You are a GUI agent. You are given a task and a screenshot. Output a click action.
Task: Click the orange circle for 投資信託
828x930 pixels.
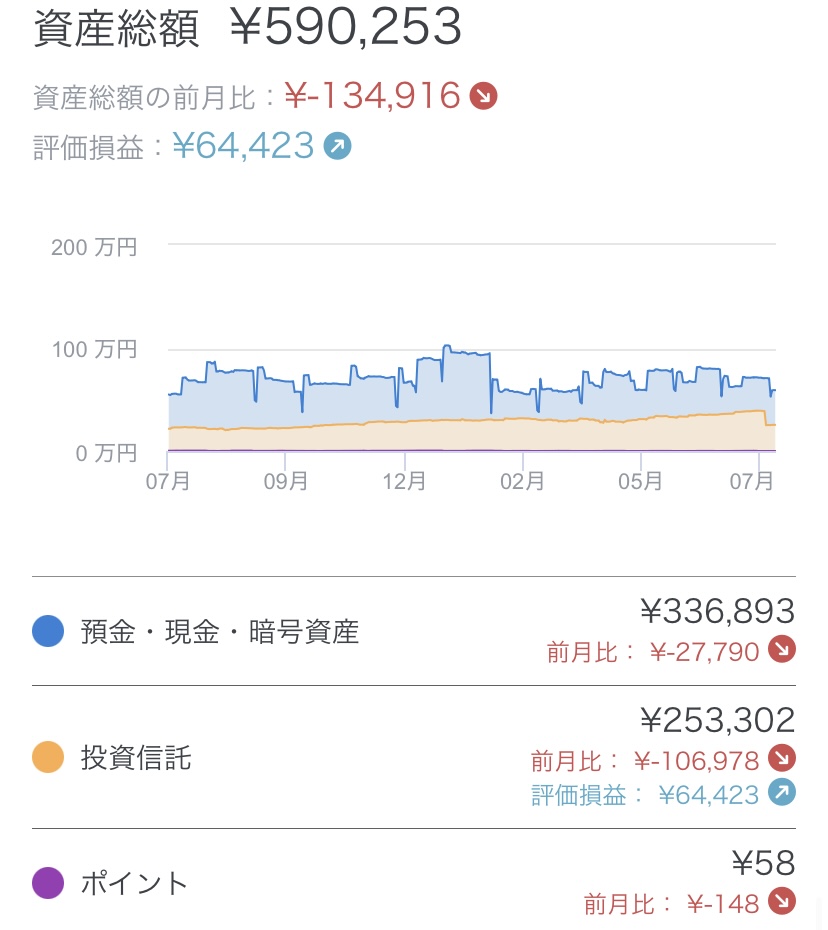(48, 758)
